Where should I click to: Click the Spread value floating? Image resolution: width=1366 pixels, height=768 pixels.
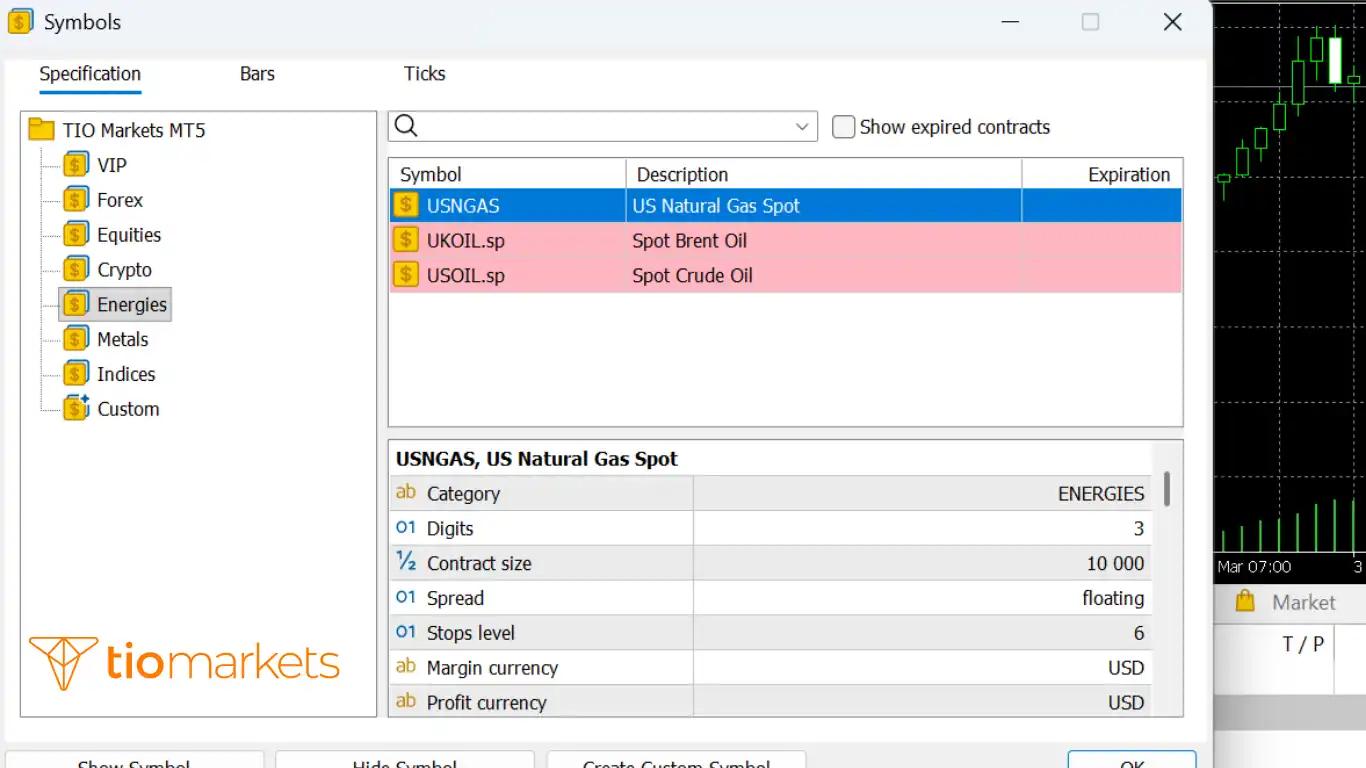(x=1113, y=598)
